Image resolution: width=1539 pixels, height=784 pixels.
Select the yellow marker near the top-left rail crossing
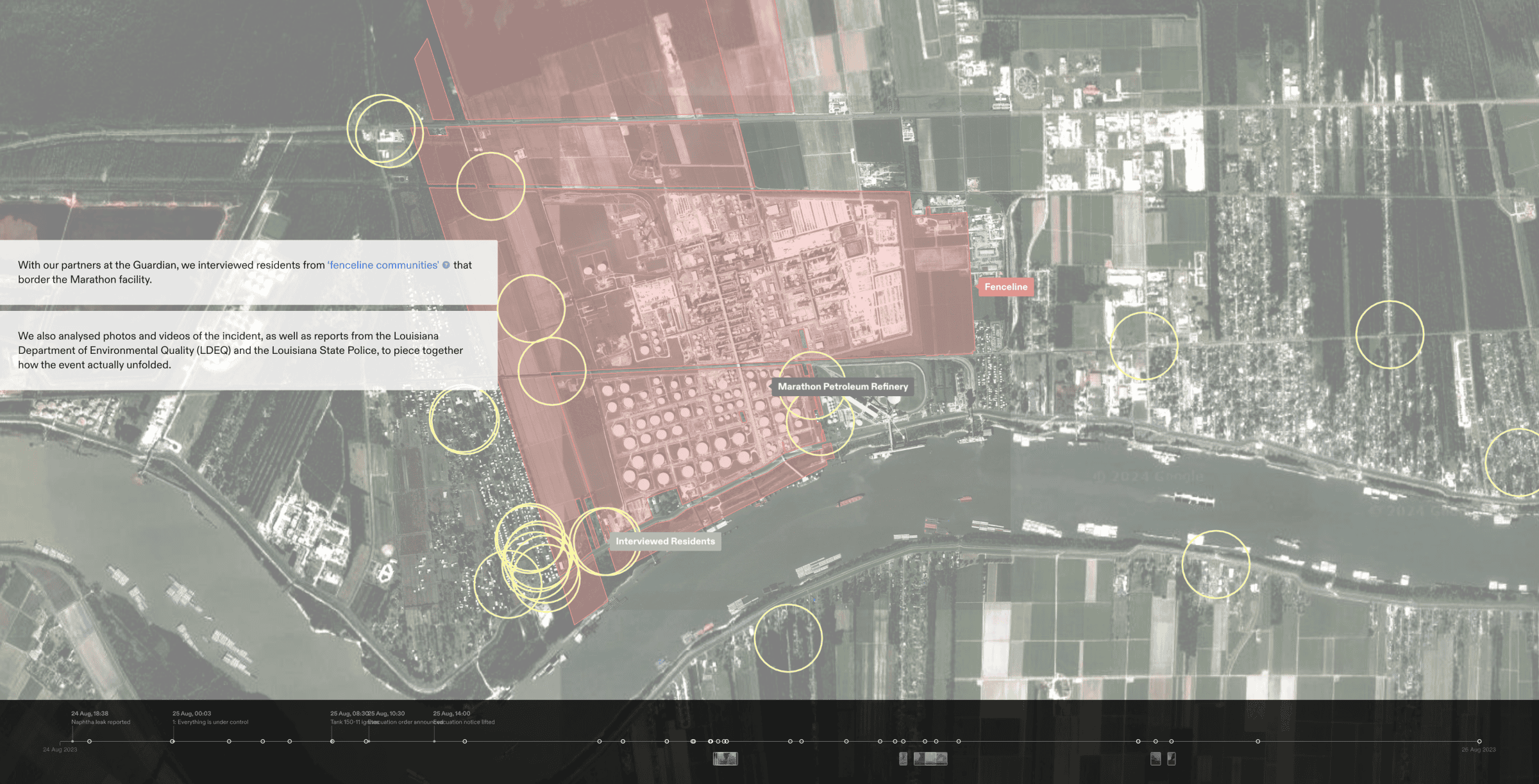coord(385,128)
